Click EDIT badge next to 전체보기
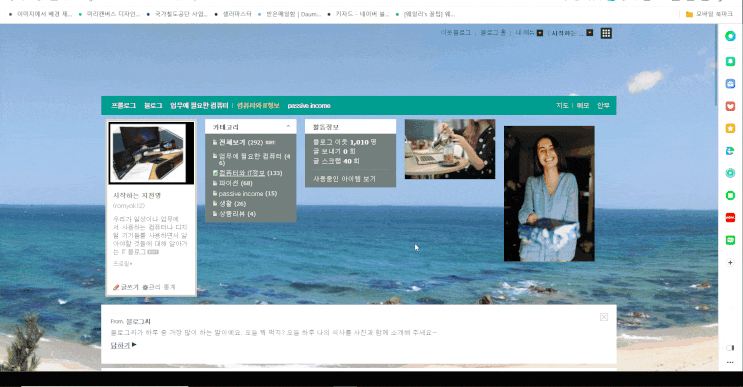Viewport: 743px width, 387px height. tap(270, 143)
